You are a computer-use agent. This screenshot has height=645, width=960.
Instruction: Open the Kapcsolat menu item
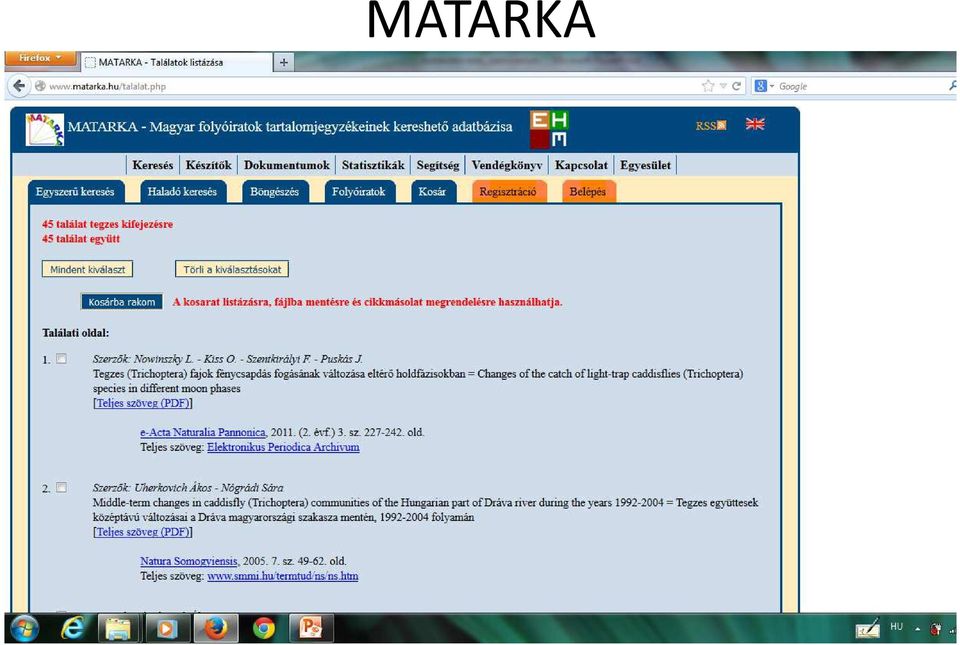[582, 165]
